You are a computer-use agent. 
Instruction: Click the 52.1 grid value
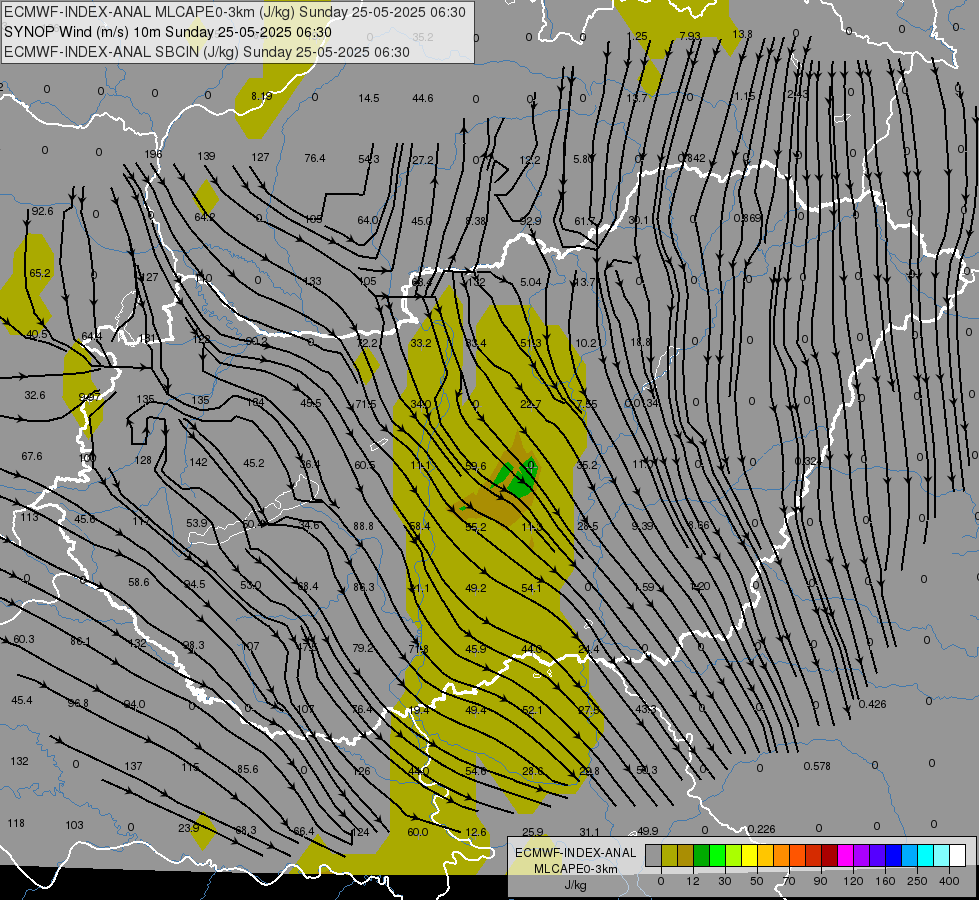532,710
